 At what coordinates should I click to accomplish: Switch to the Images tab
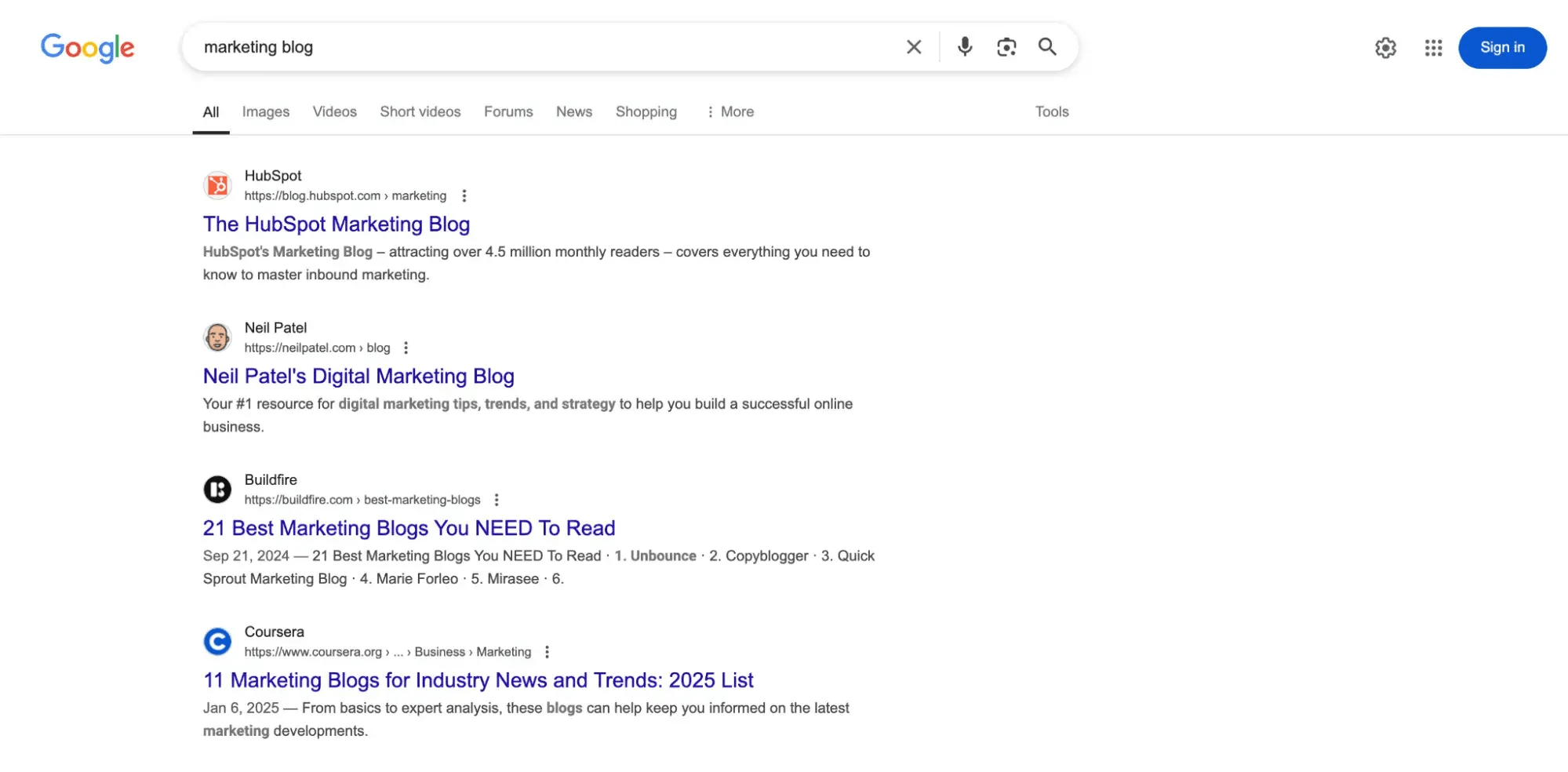[x=265, y=111]
